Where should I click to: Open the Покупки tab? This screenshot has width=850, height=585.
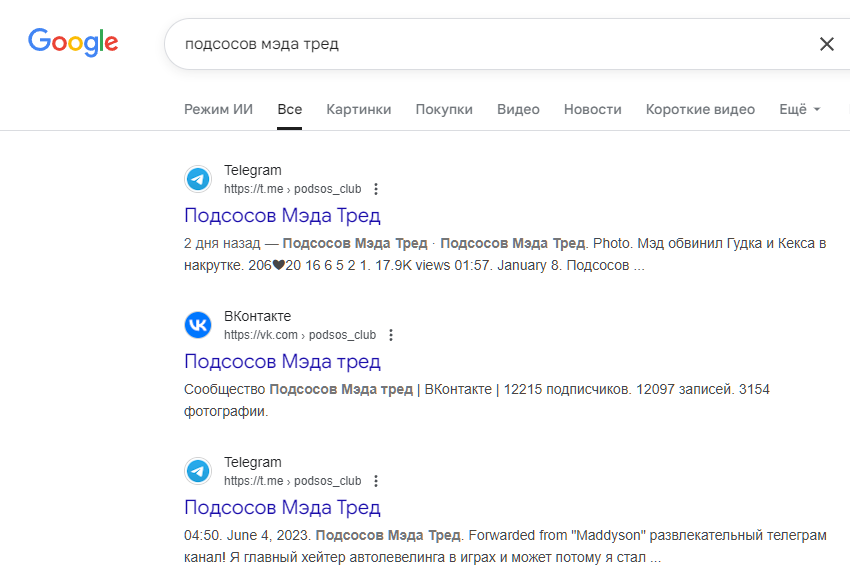[x=444, y=110]
